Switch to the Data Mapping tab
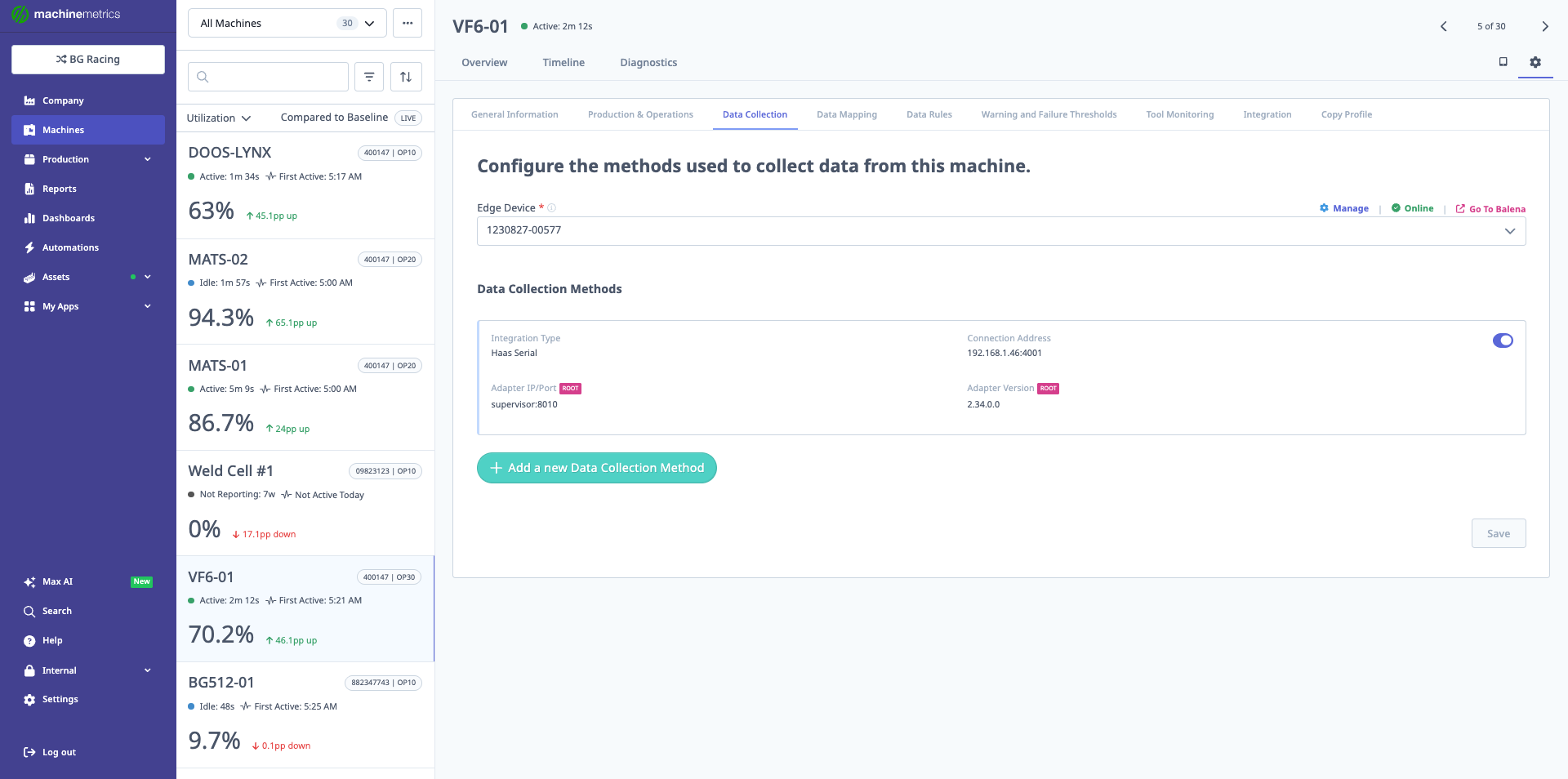Image resolution: width=1568 pixels, height=779 pixels. 847,114
